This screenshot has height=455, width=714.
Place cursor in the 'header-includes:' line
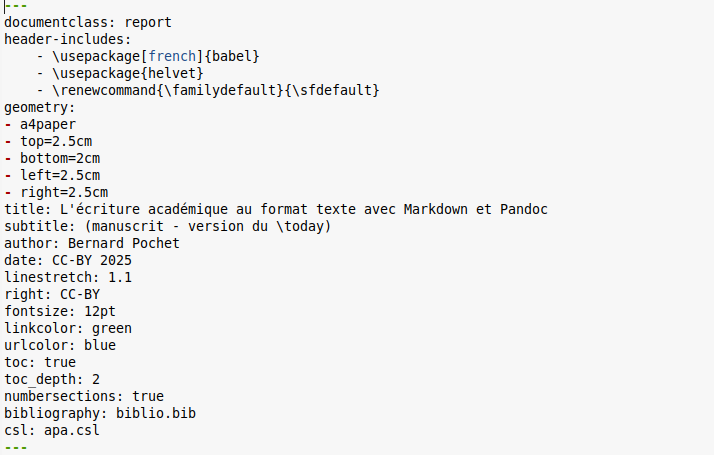68,40
